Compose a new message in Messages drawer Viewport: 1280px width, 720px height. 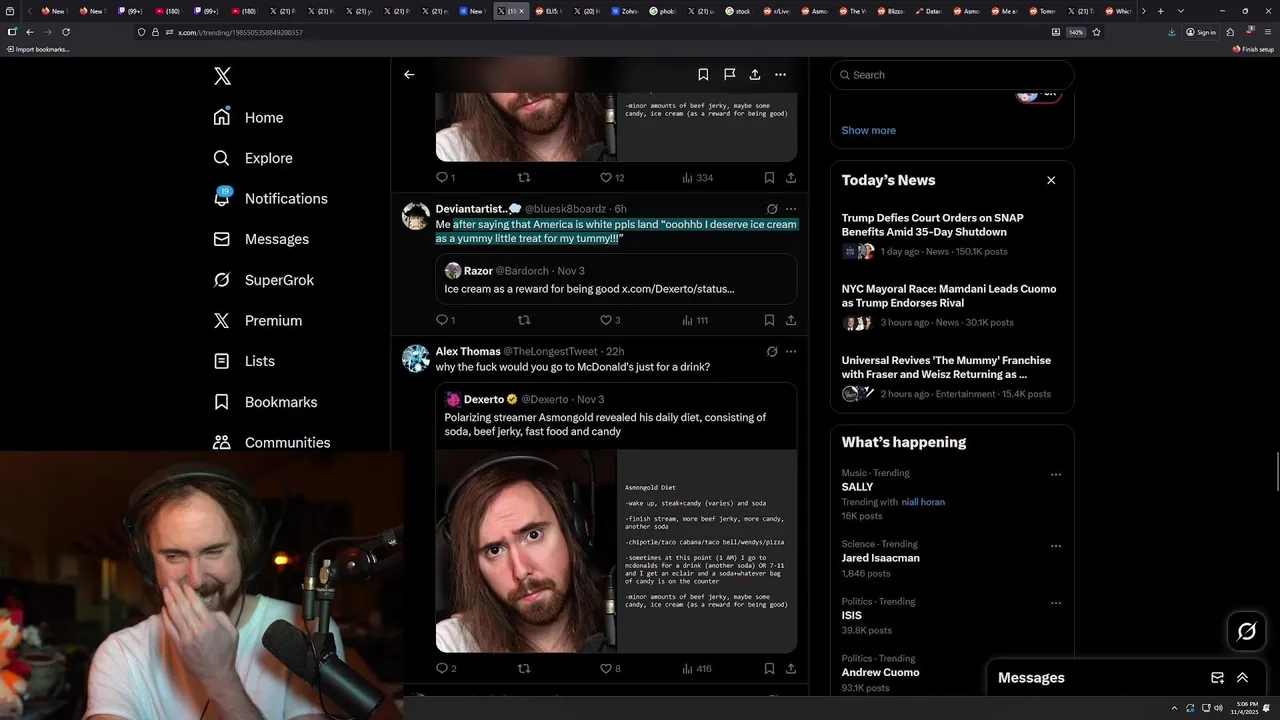click(x=1217, y=678)
